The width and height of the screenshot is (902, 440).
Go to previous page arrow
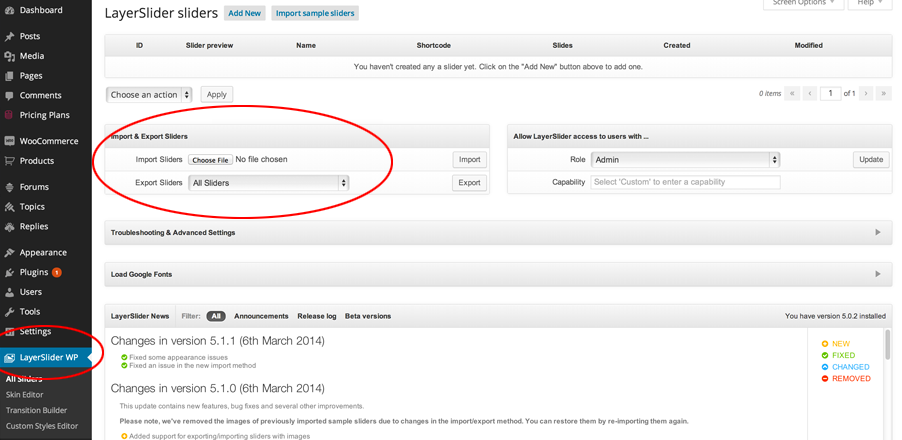coord(810,93)
